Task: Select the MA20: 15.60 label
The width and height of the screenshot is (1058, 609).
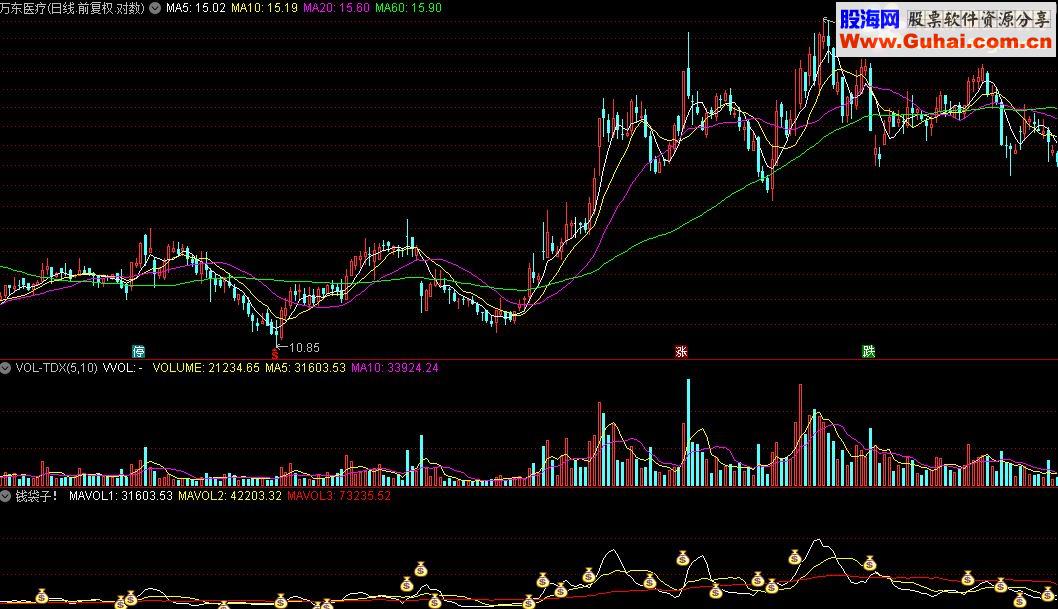Action: click(336, 8)
